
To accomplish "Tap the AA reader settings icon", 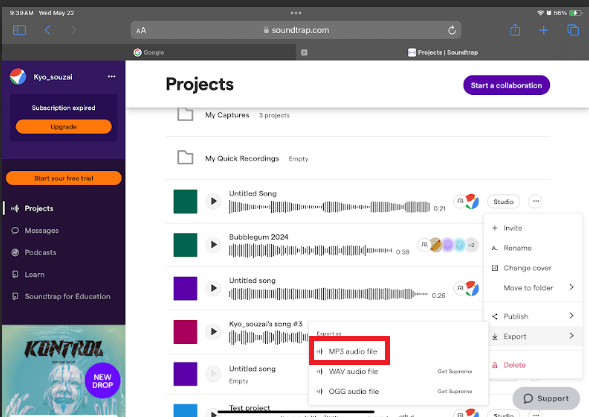I will (x=141, y=30).
